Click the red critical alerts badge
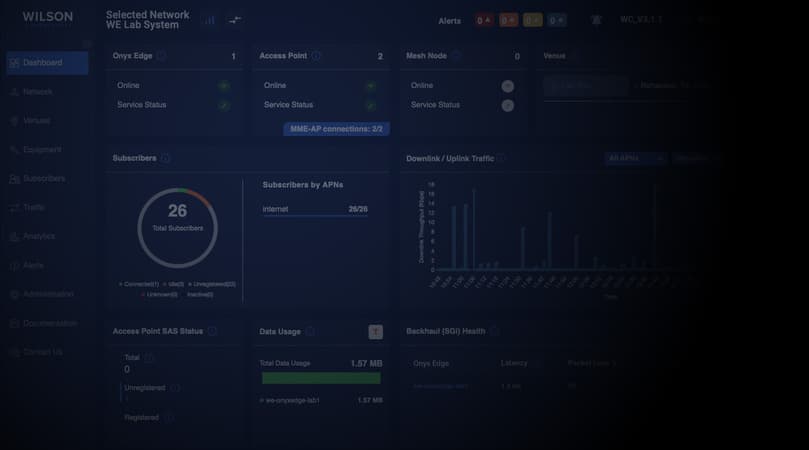This screenshot has width=809, height=450. click(484, 20)
